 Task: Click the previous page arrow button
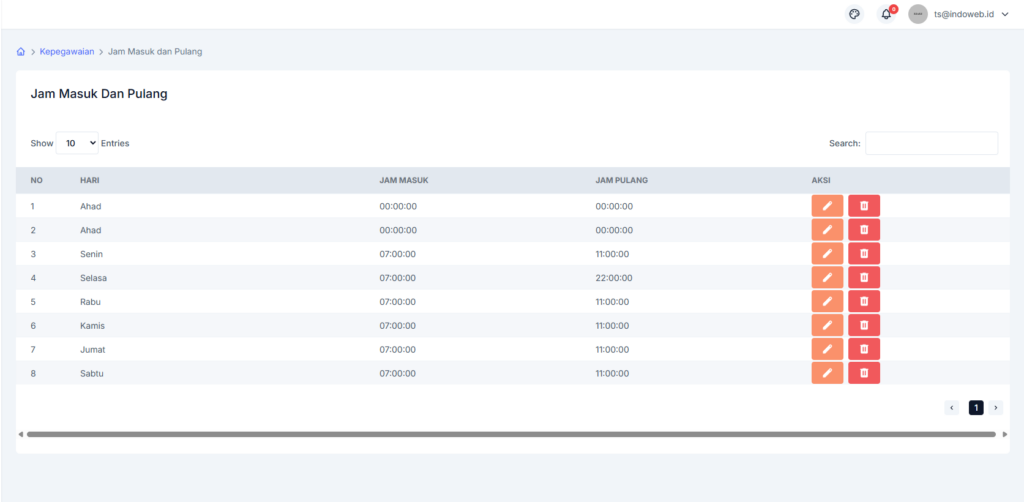point(952,408)
